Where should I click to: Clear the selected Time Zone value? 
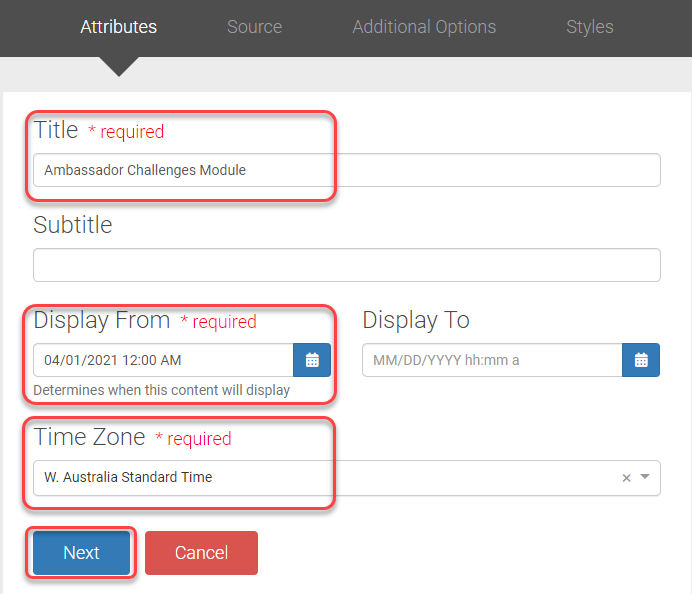[x=626, y=478]
